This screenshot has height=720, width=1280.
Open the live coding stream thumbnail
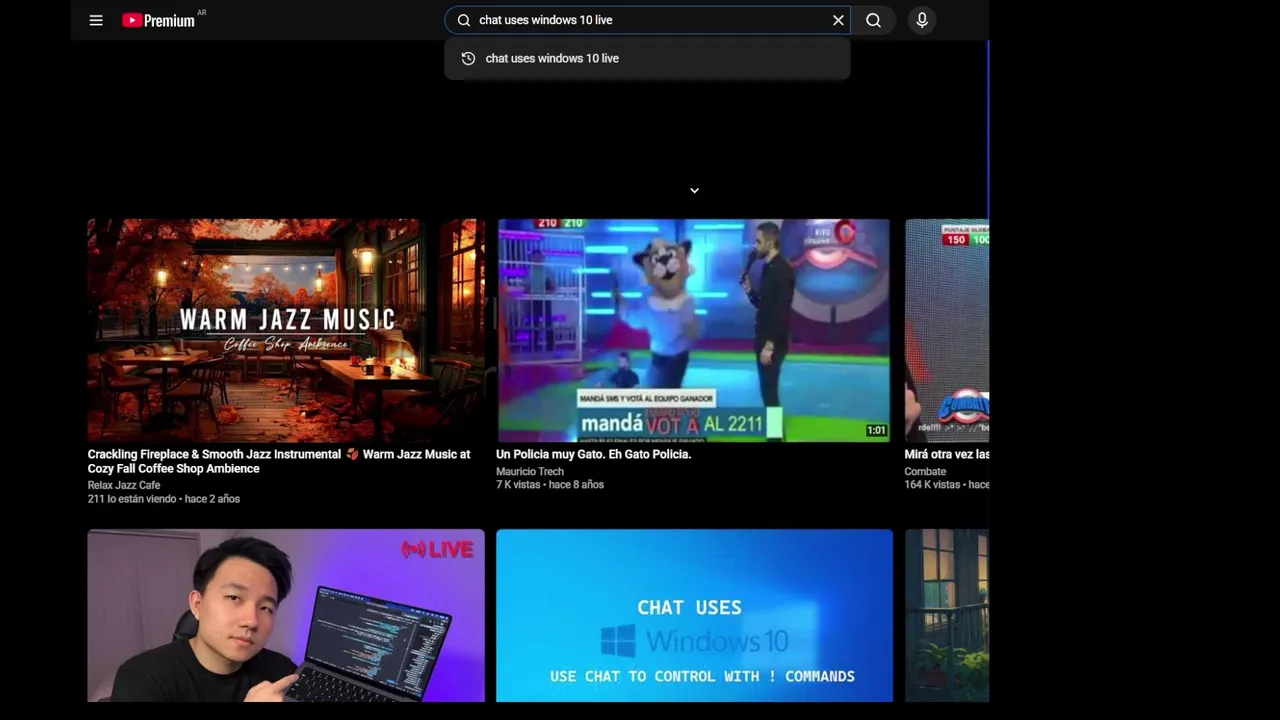pyautogui.click(x=286, y=616)
